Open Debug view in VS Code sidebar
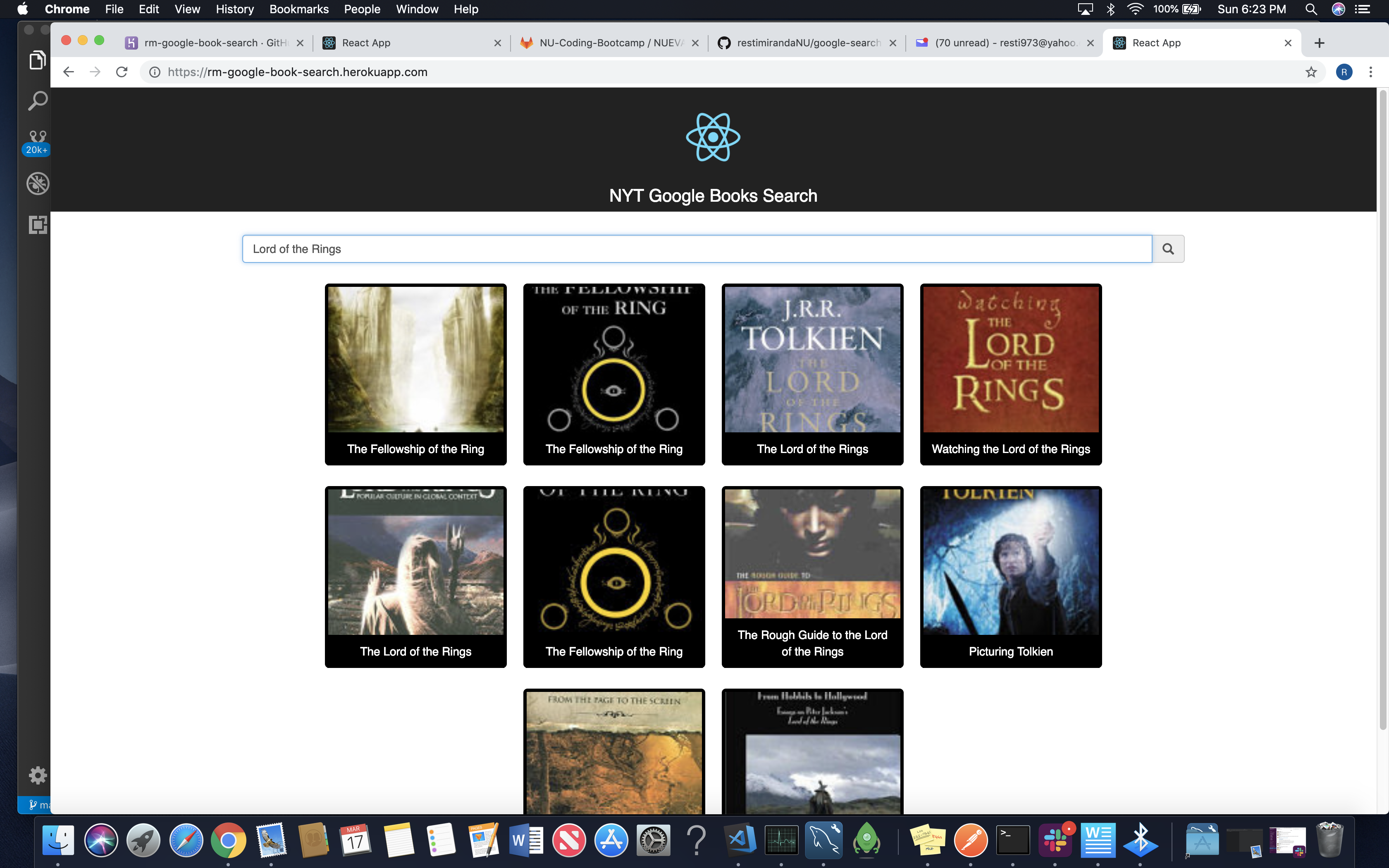This screenshot has width=1389, height=868. pos(37,184)
